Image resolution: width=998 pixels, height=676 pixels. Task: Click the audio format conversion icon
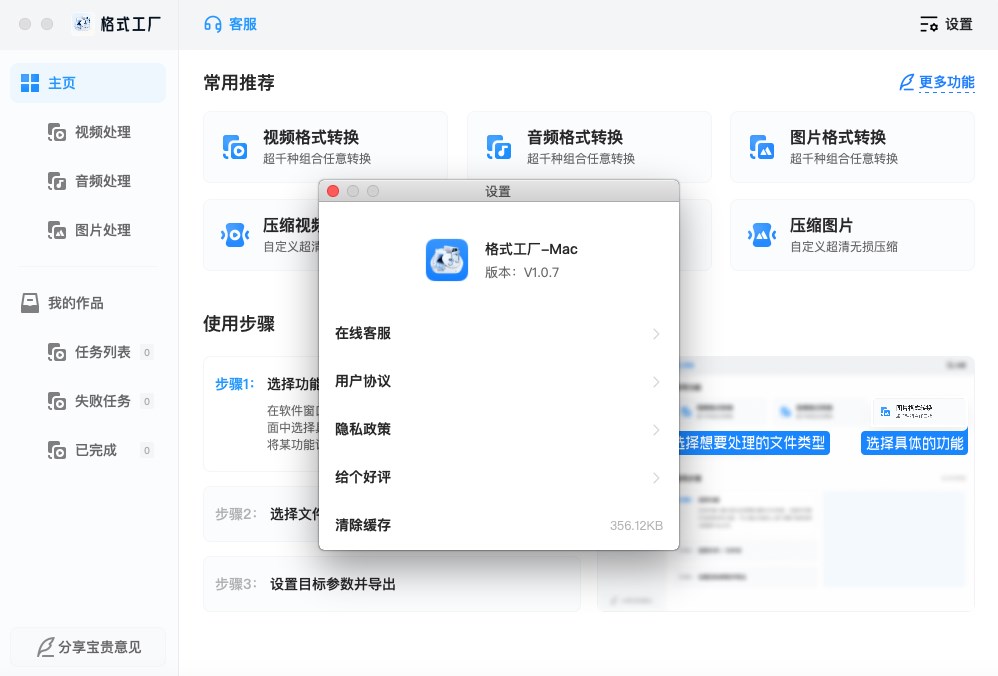(499, 147)
